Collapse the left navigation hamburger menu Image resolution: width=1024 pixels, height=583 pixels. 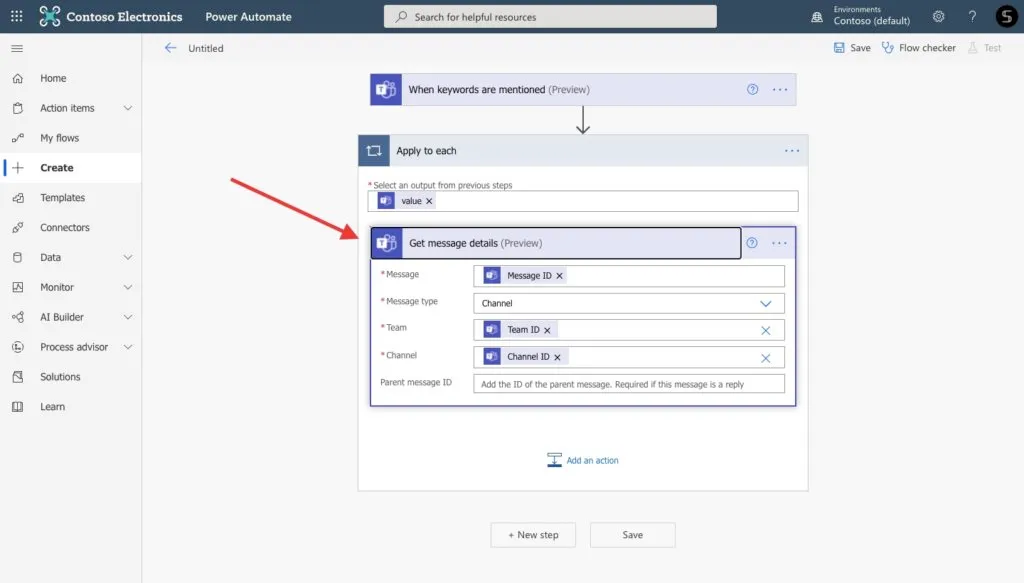[17, 48]
